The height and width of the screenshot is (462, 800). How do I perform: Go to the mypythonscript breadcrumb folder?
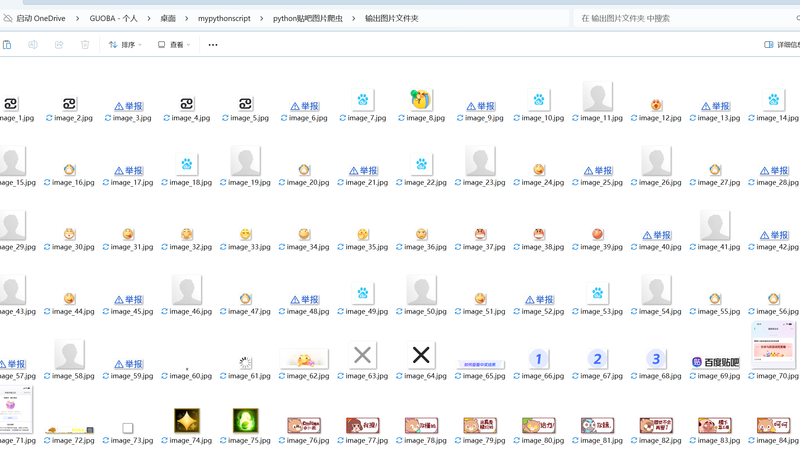(225, 18)
